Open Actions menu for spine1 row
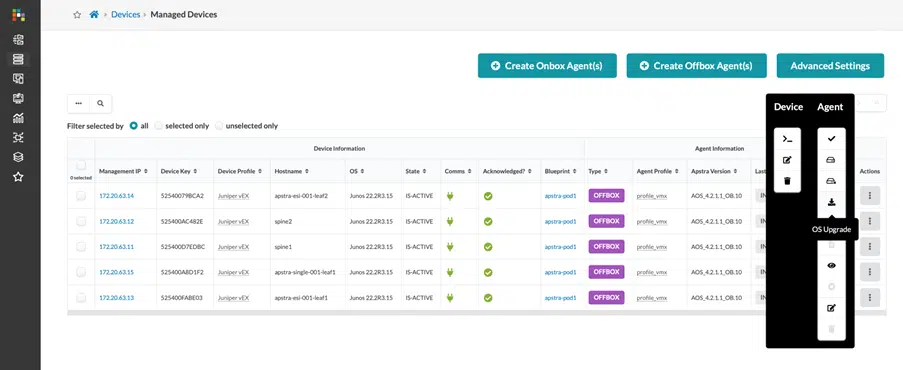The width and height of the screenshot is (903, 370). (x=870, y=247)
